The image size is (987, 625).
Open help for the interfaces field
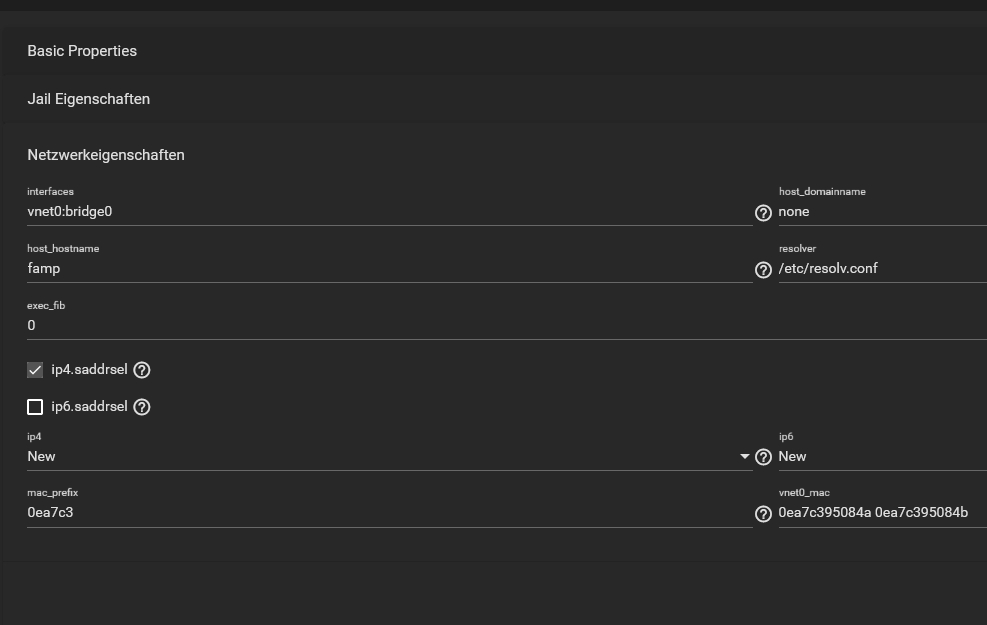(763, 213)
